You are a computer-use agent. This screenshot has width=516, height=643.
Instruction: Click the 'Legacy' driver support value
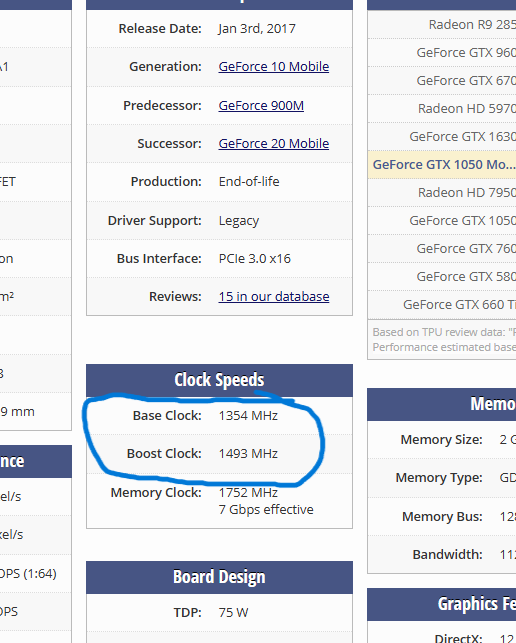(x=239, y=221)
